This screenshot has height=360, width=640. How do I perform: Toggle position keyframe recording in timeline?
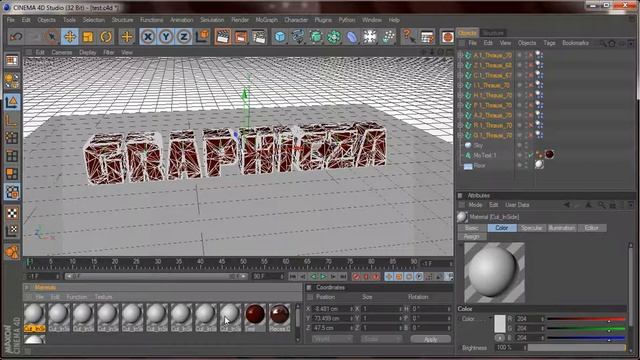point(389,277)
